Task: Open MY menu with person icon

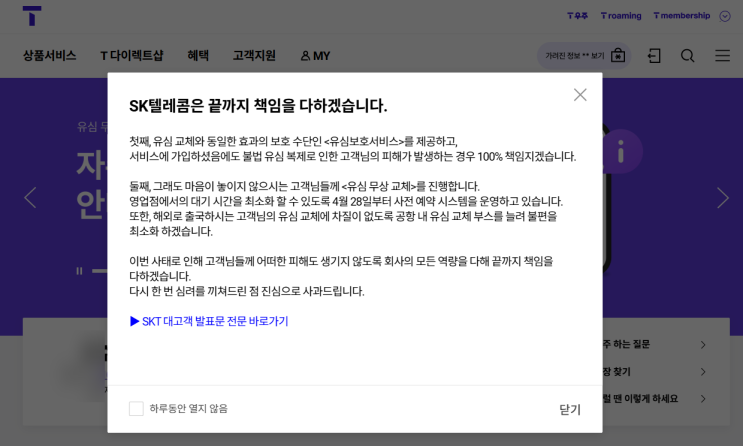Action: 316,56
